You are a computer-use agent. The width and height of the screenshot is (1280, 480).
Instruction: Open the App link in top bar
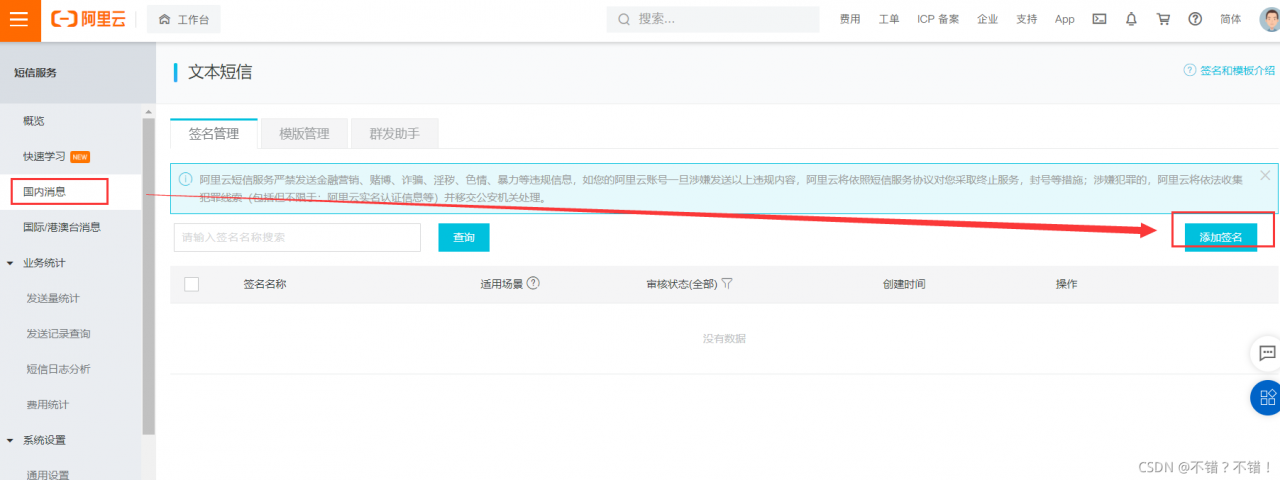pyautogui.click(x=1064, y=19)
